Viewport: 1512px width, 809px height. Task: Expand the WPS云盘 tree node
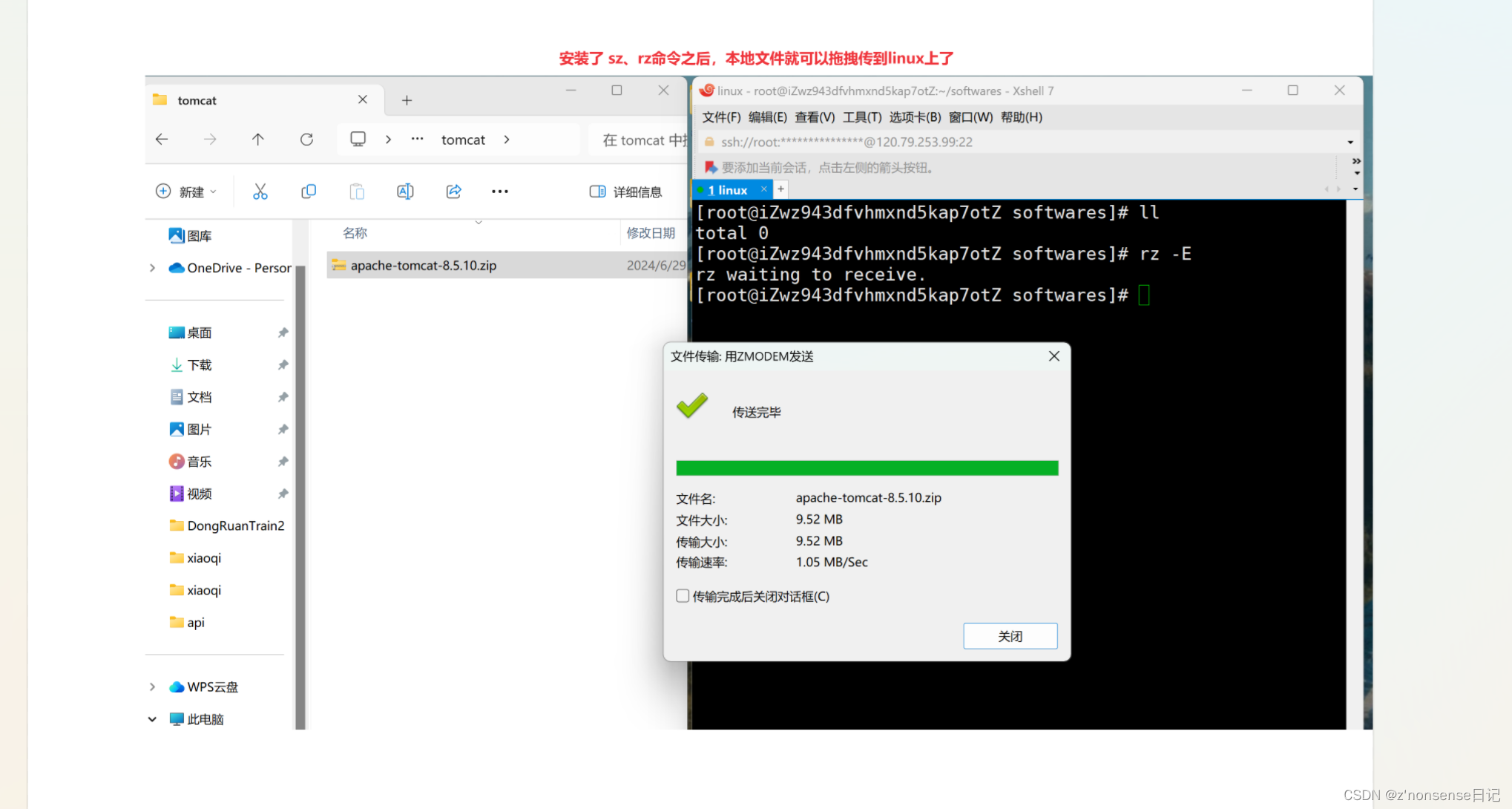(153, 687)
